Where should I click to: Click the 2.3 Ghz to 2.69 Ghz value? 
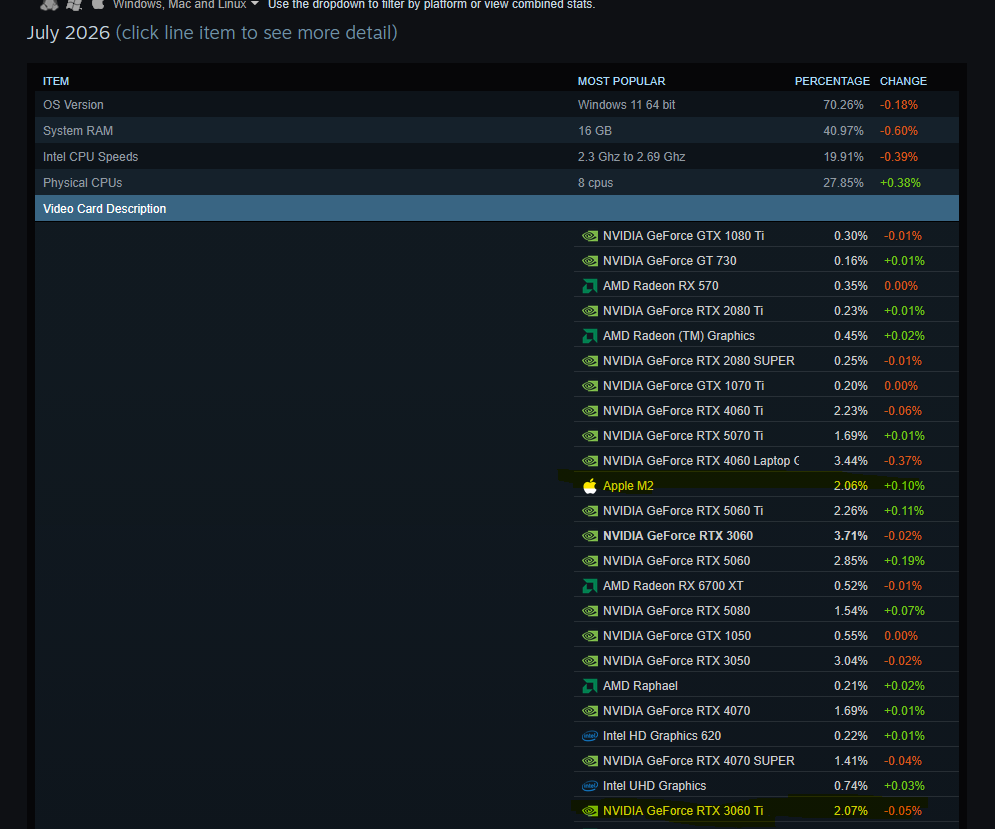[x=631, y=157]
